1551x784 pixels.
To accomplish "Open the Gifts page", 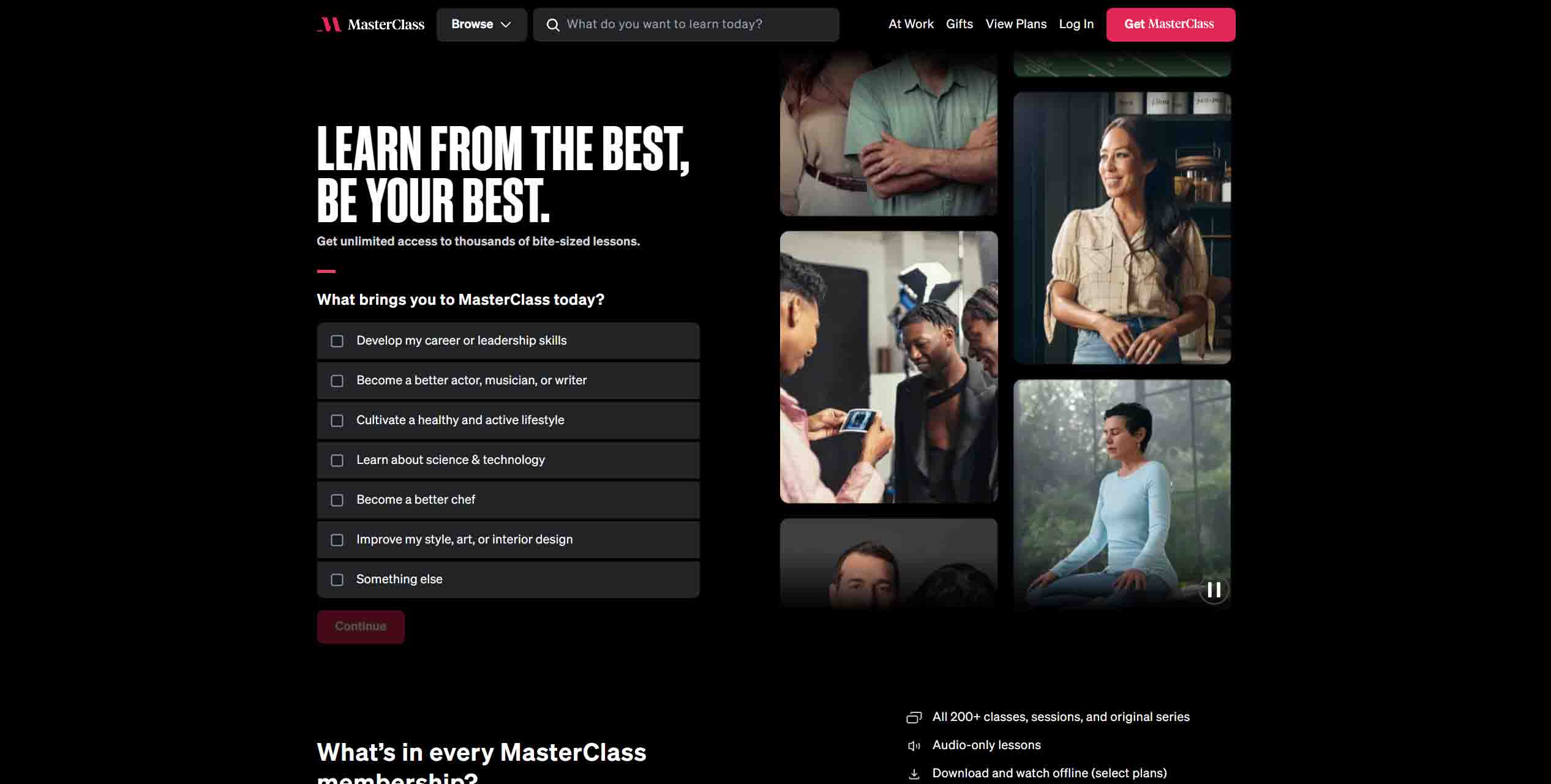I will 959,24.
